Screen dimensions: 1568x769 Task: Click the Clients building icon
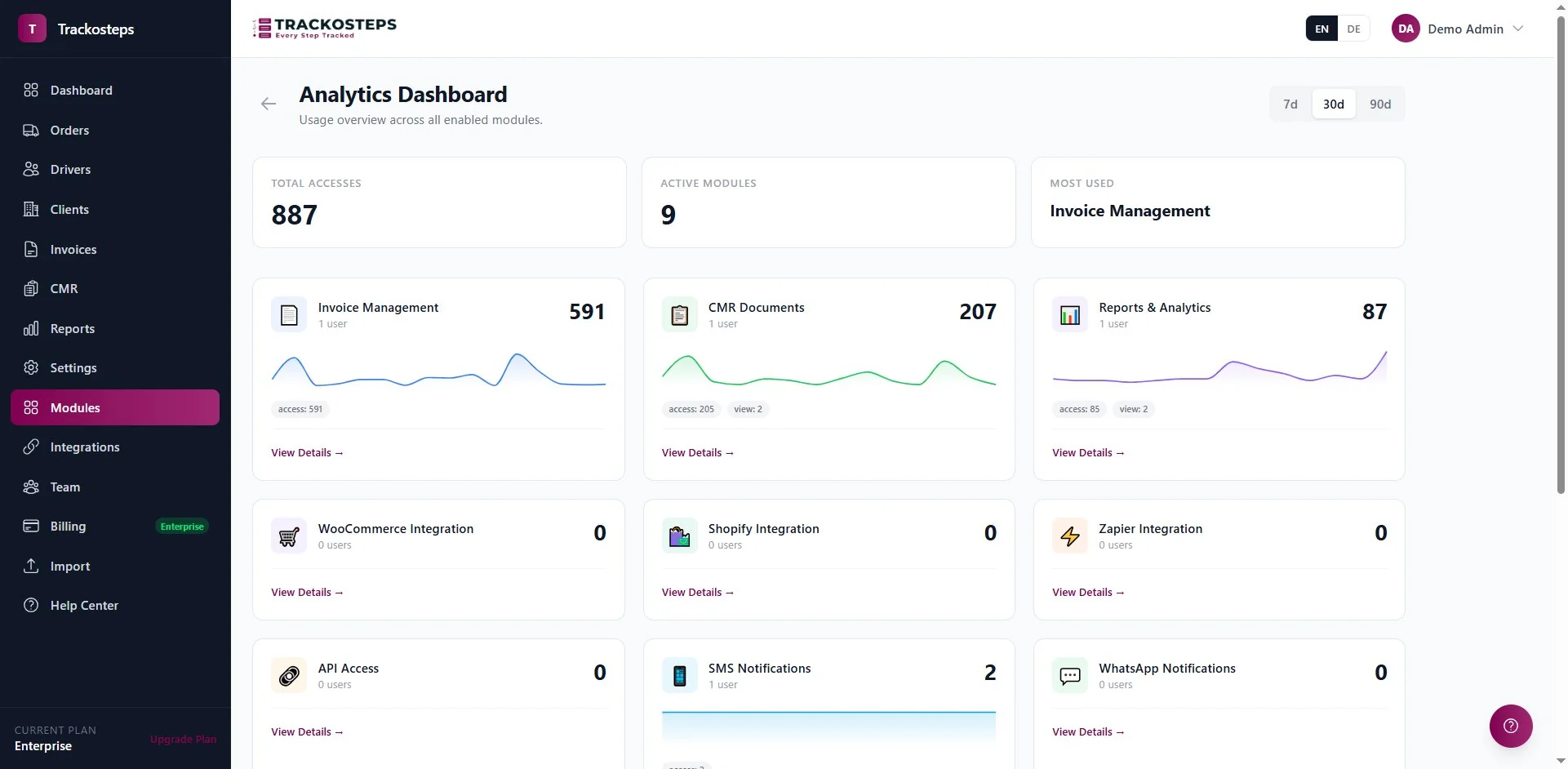tap(31, 209)
